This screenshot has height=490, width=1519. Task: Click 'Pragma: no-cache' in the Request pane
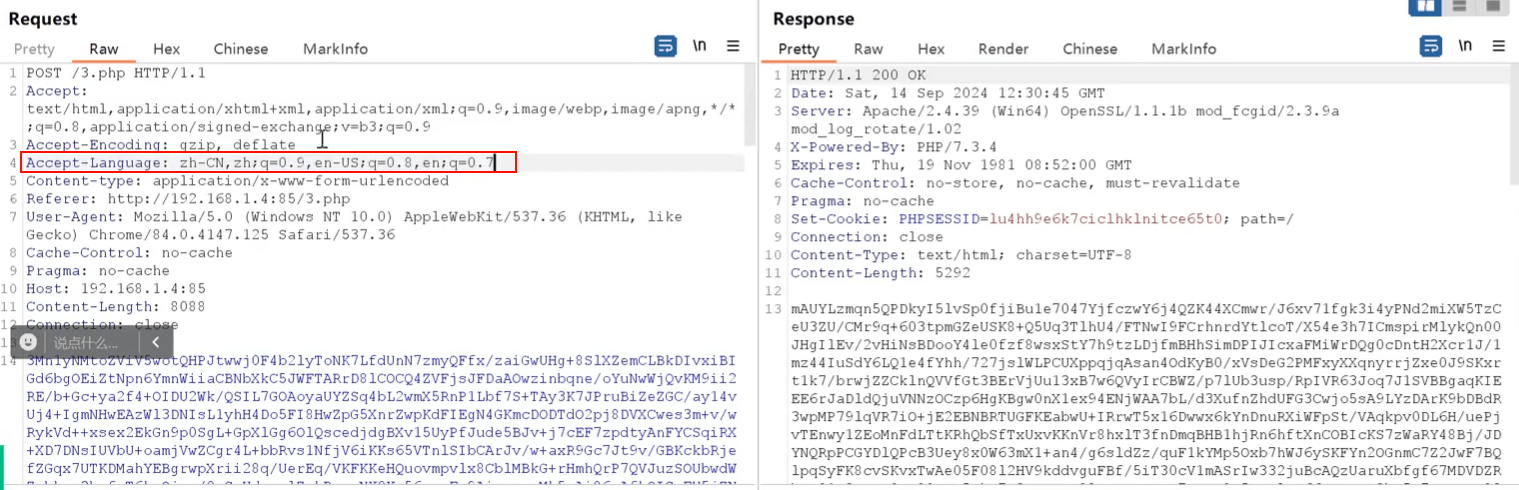click(x=98, y=271)
